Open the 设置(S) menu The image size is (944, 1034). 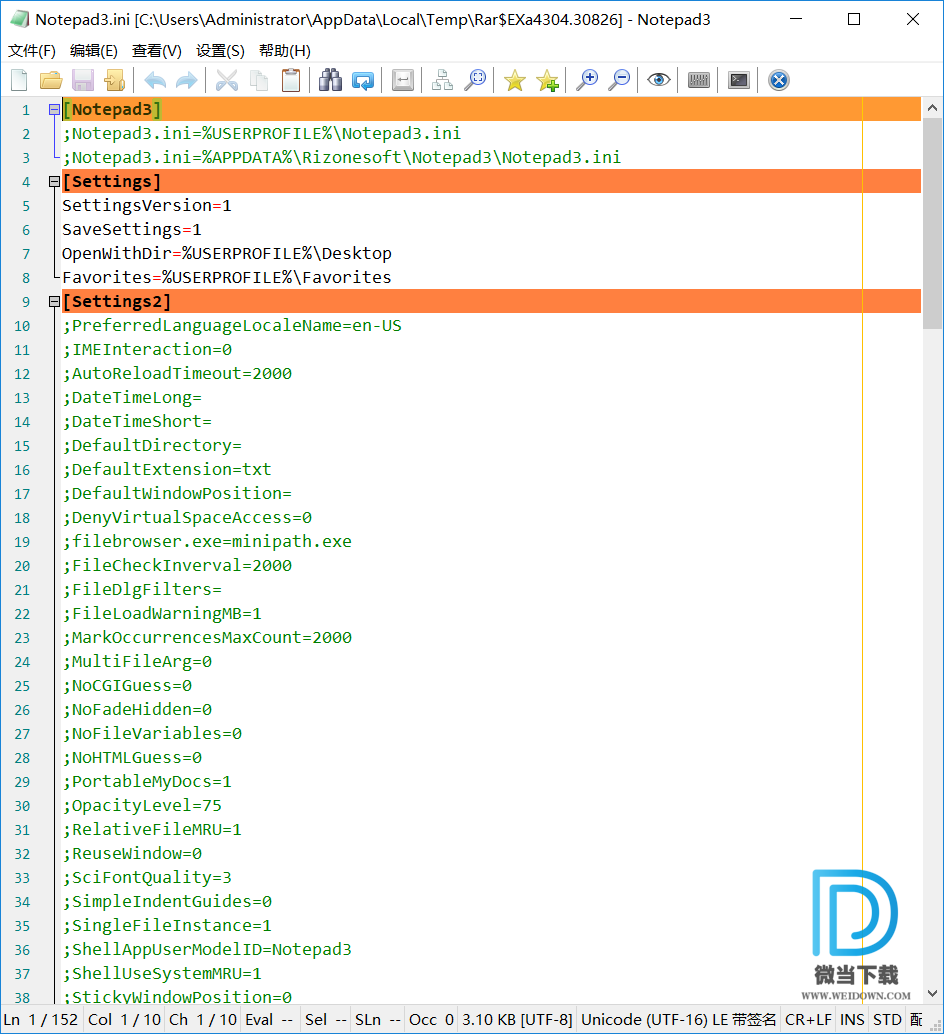tap(220, 51)
